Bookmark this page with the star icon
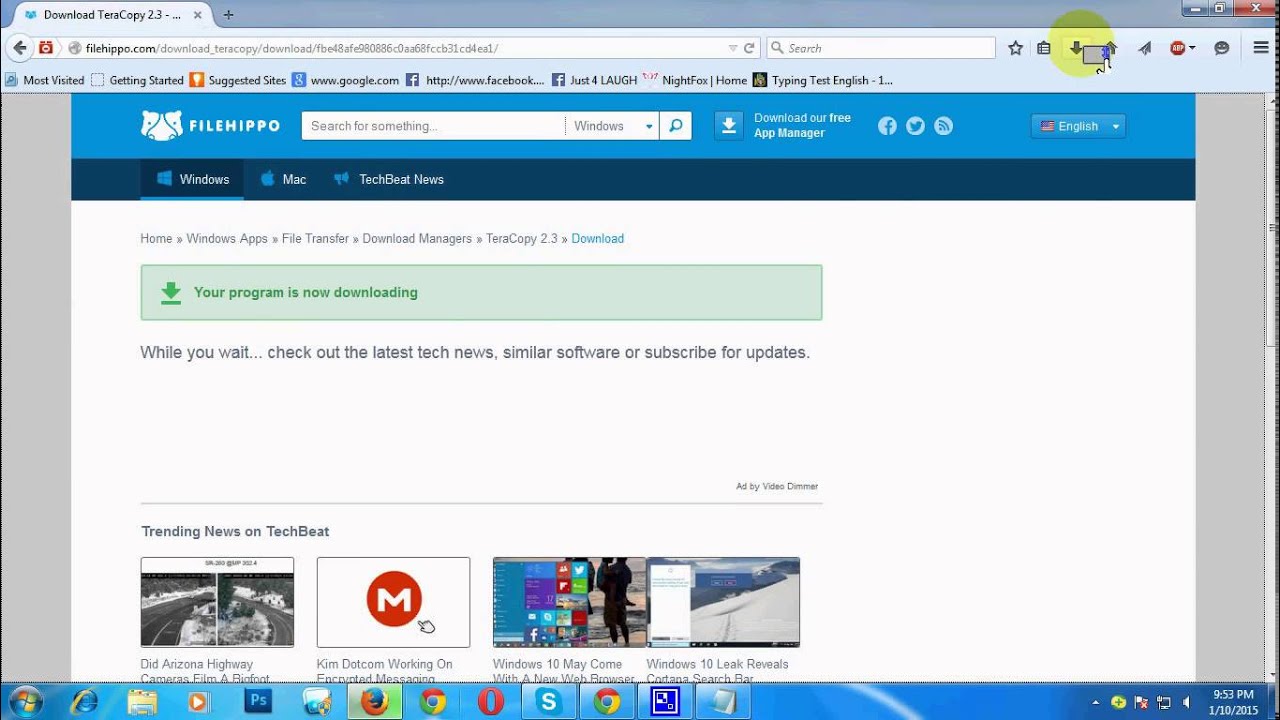The width and height of the screenshot is (1280, 720). point(1016,48)
